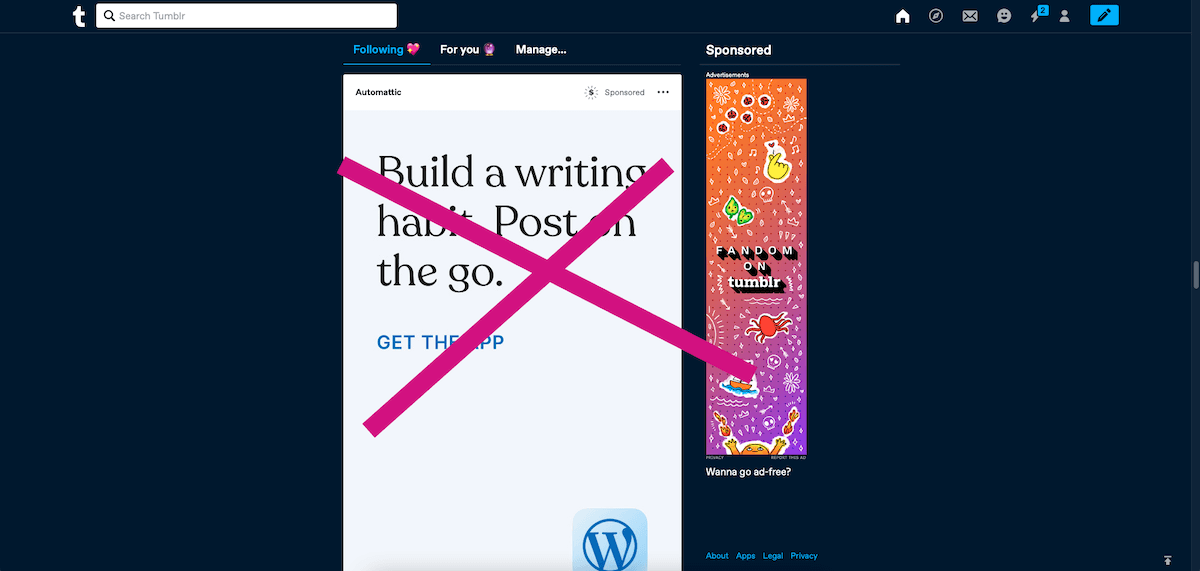Switch to the Following tab
This screenshot has height=571, width=1200.
[x=386, y=49]
